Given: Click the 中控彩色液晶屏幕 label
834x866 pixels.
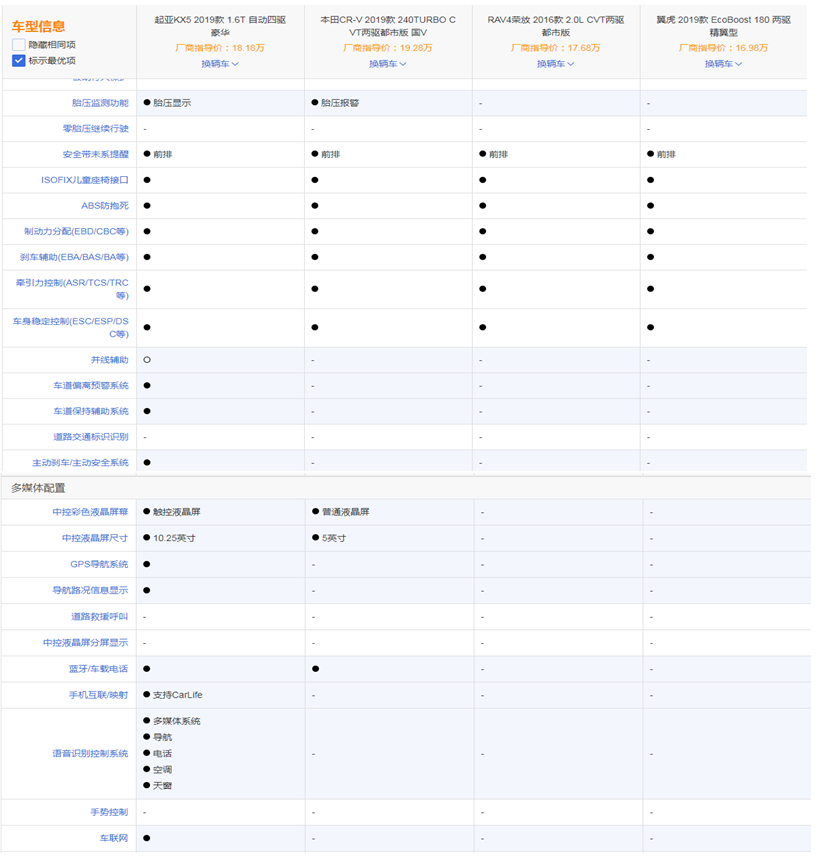Looking at the screenshot, I should pyautogui.click(x=90, y=513).
